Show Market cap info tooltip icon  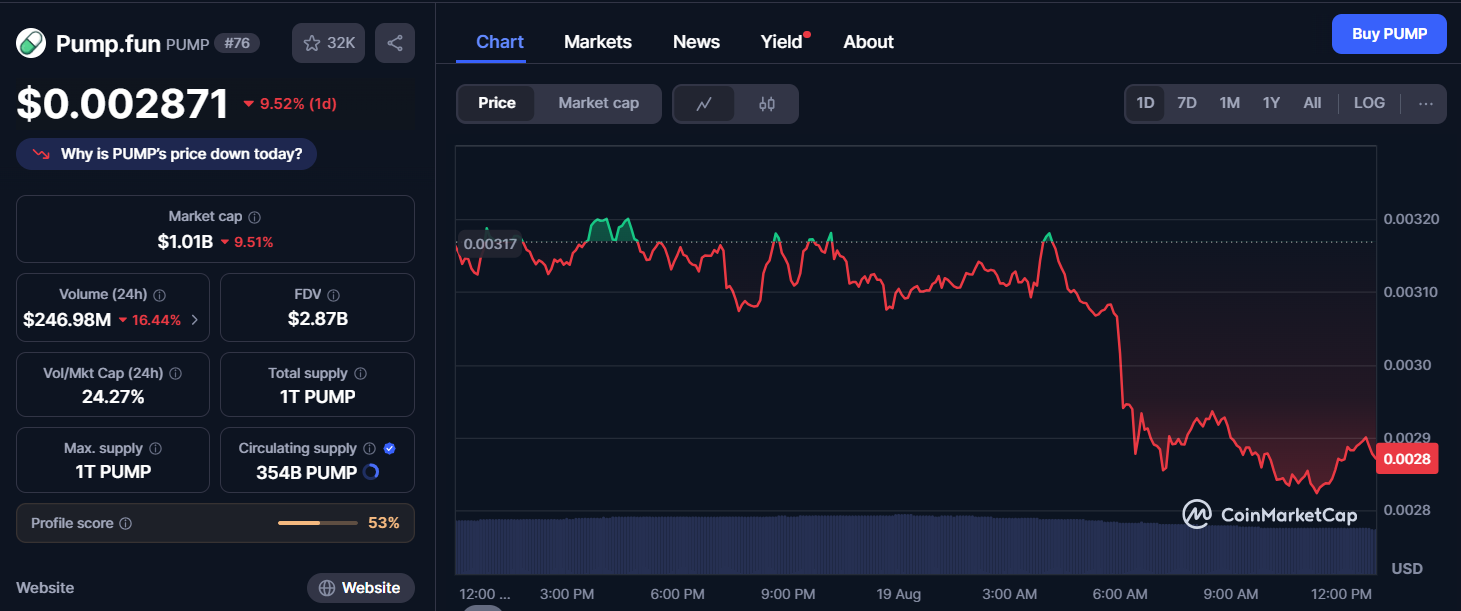(x=255, y=217)
